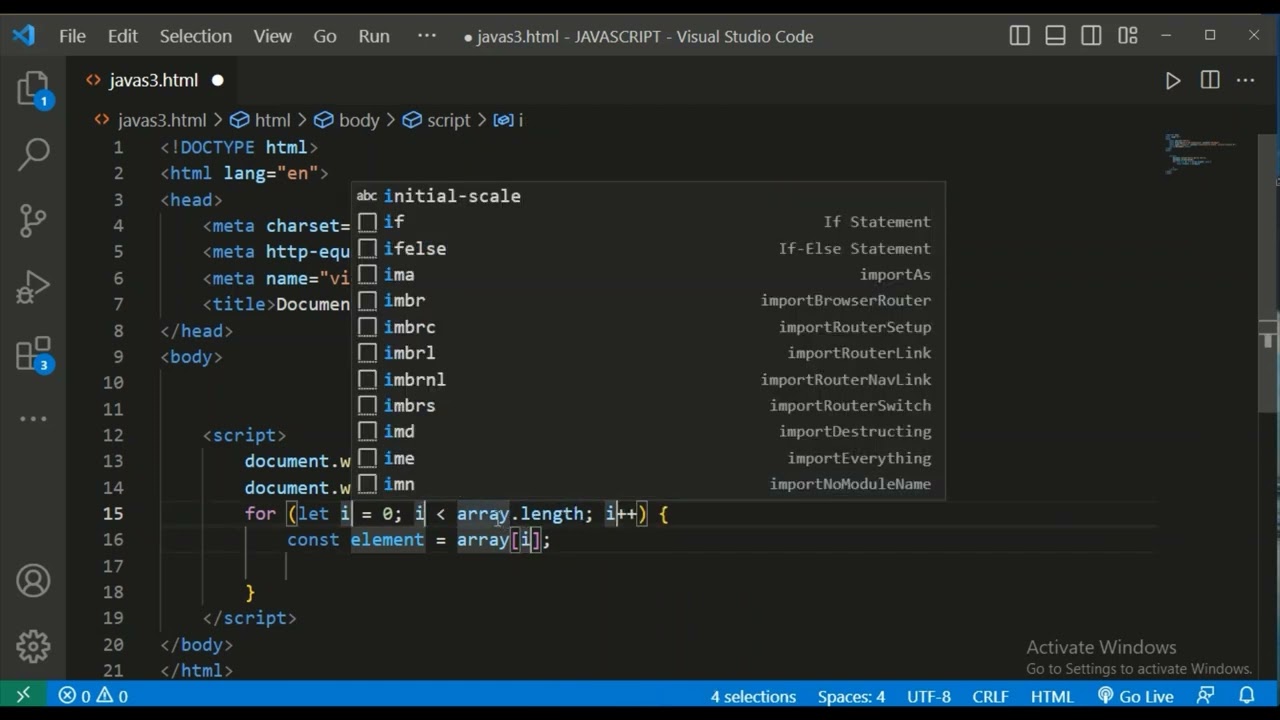Select the 'imbr' importBrowserRouter suggestion
The width and height of the screenshot is (1280, 720).
pos(648,300)
